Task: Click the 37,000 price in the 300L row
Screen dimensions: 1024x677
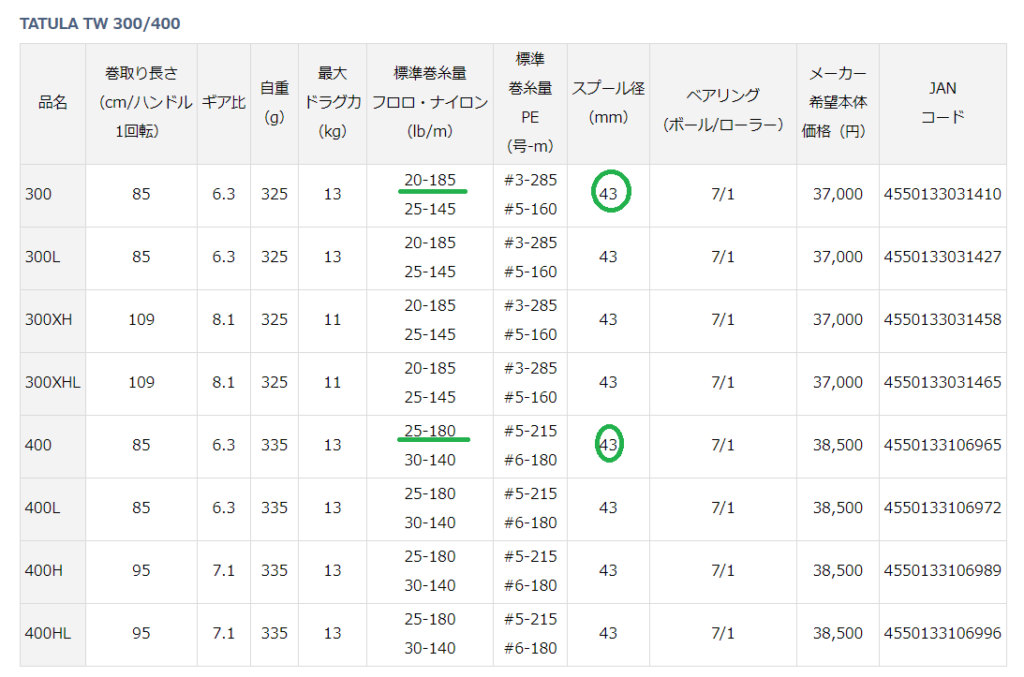Action: click(838, 257)
